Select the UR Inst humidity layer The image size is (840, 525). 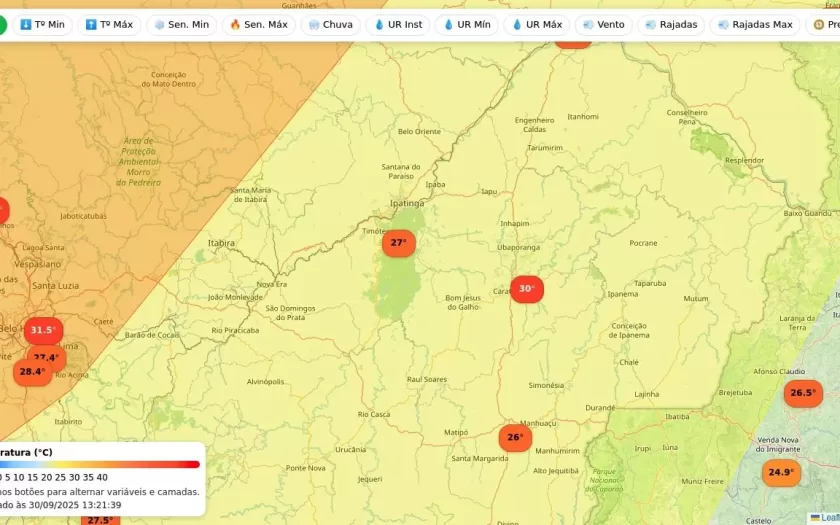[x=397, y=24]
